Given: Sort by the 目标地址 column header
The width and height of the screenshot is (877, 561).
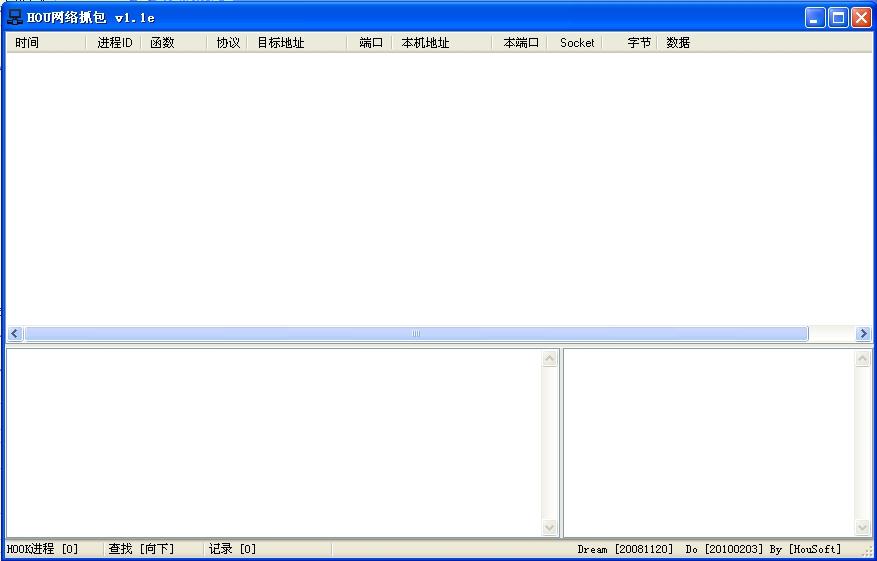Looking at the screenshot, I should (297, 43).
